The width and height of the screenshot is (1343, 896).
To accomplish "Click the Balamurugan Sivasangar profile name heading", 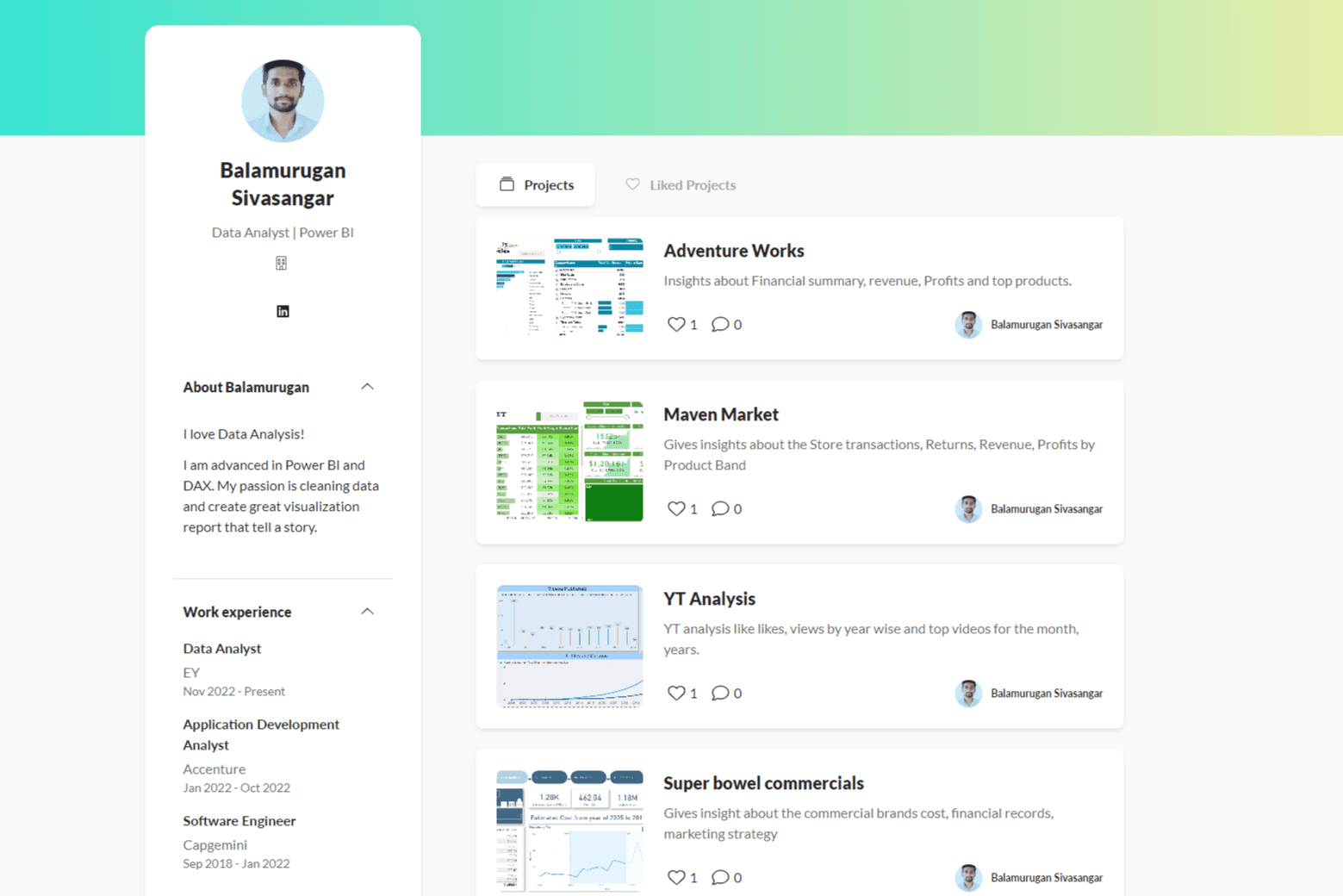I will [283, 184].
